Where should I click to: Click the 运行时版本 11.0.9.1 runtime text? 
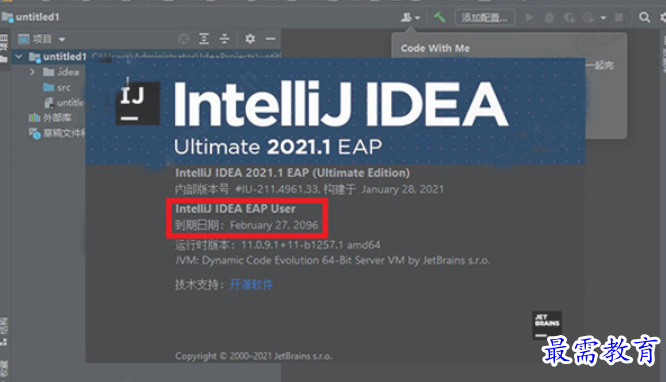coord(277,245)
